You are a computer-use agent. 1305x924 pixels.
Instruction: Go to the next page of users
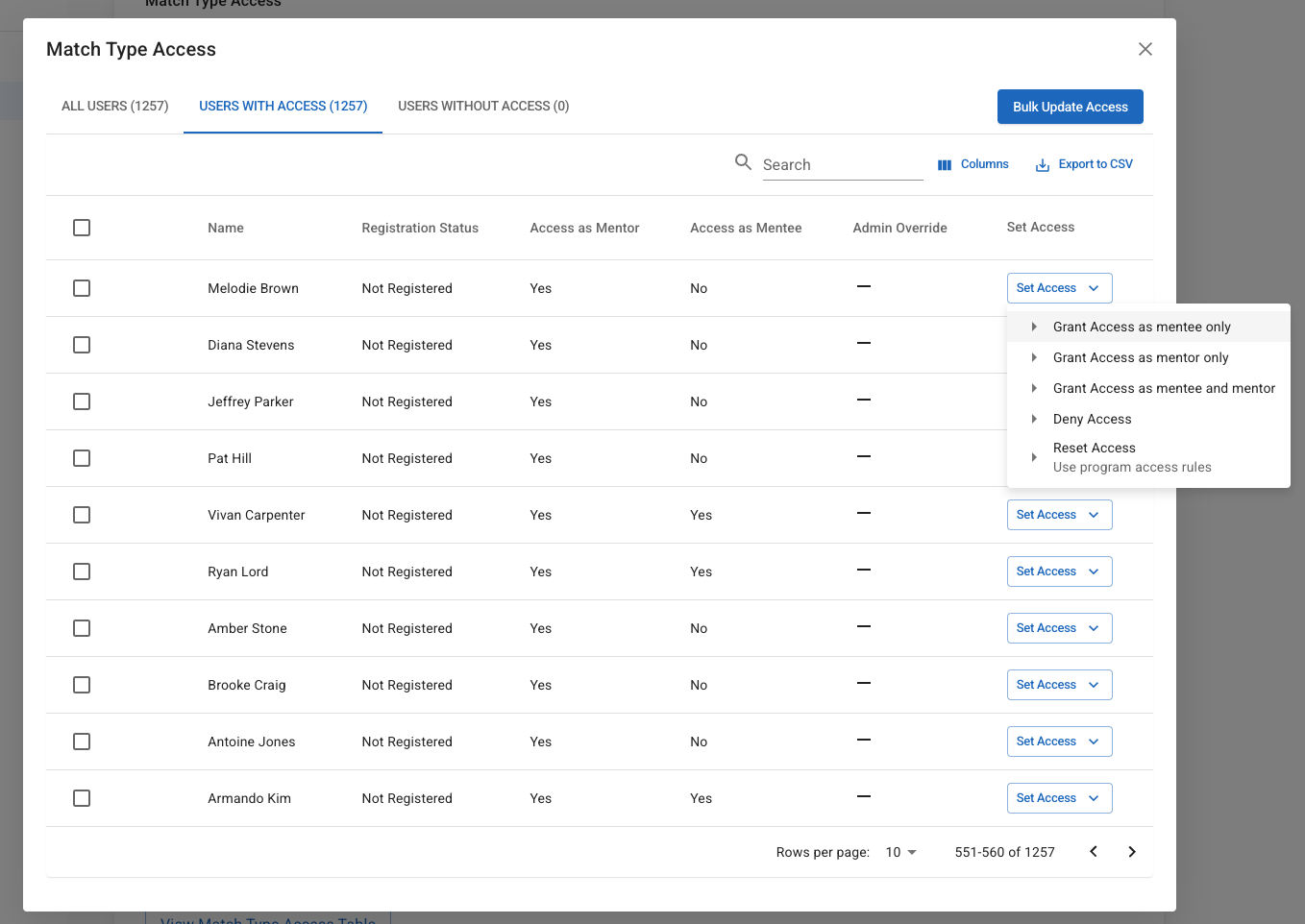(x=1132, y=852)
